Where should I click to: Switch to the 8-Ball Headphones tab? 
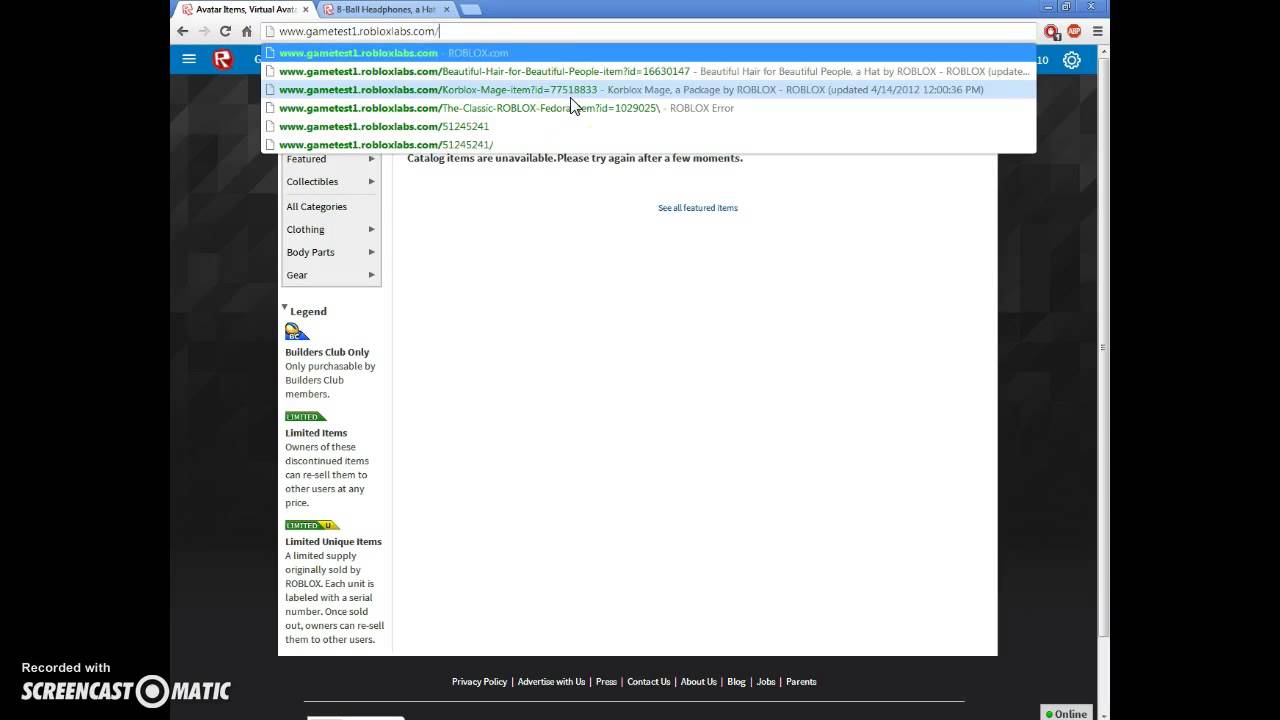(x=385, y=9)
